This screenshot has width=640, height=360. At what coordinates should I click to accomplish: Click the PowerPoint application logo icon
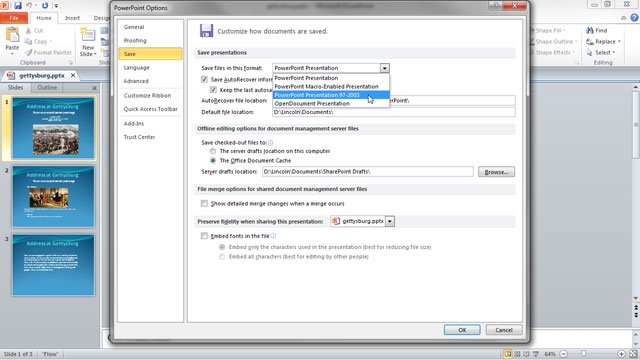pos(4,6)
